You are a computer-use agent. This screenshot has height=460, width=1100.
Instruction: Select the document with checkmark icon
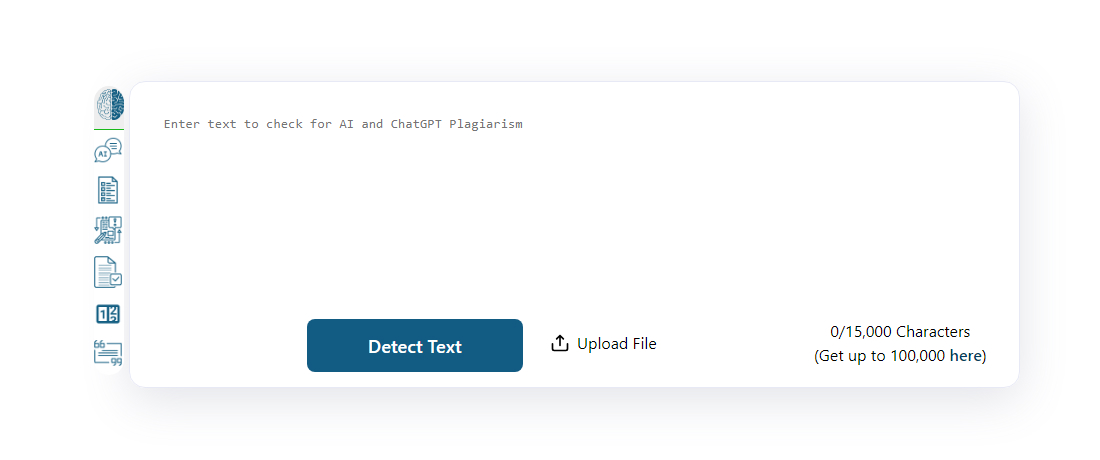click(108, 272)
